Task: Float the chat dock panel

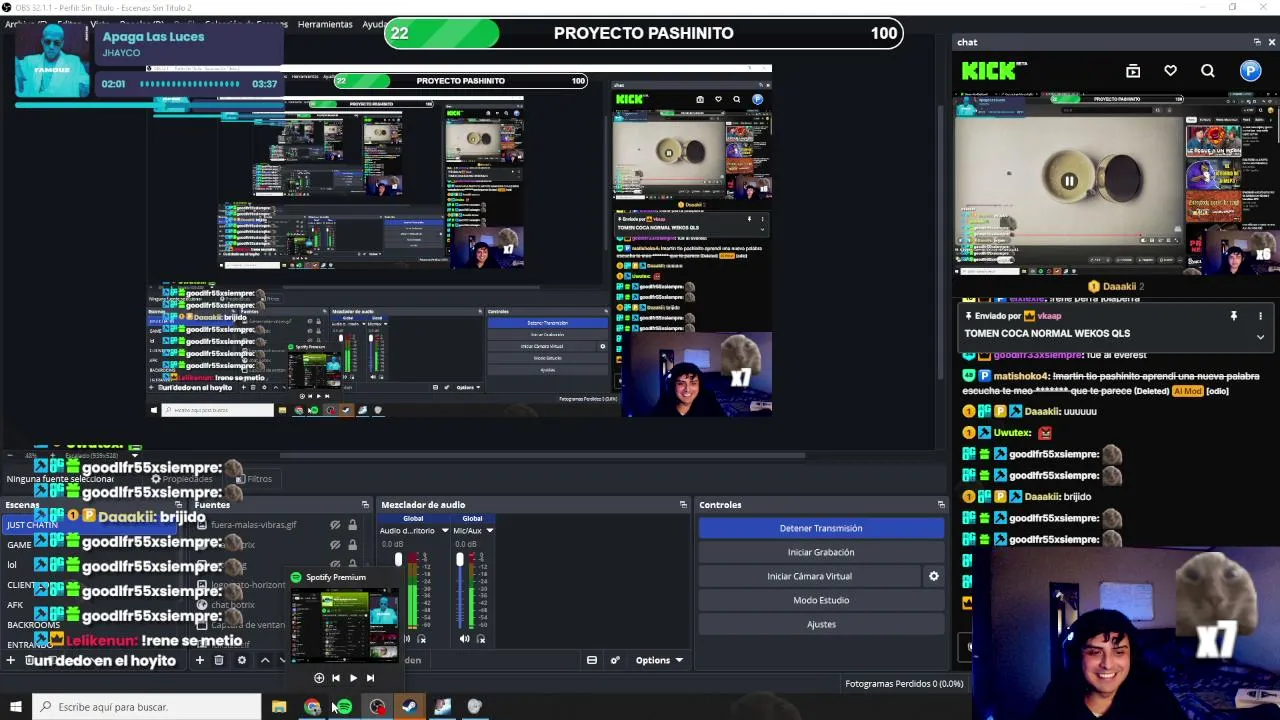Action: pos(1257,42)
